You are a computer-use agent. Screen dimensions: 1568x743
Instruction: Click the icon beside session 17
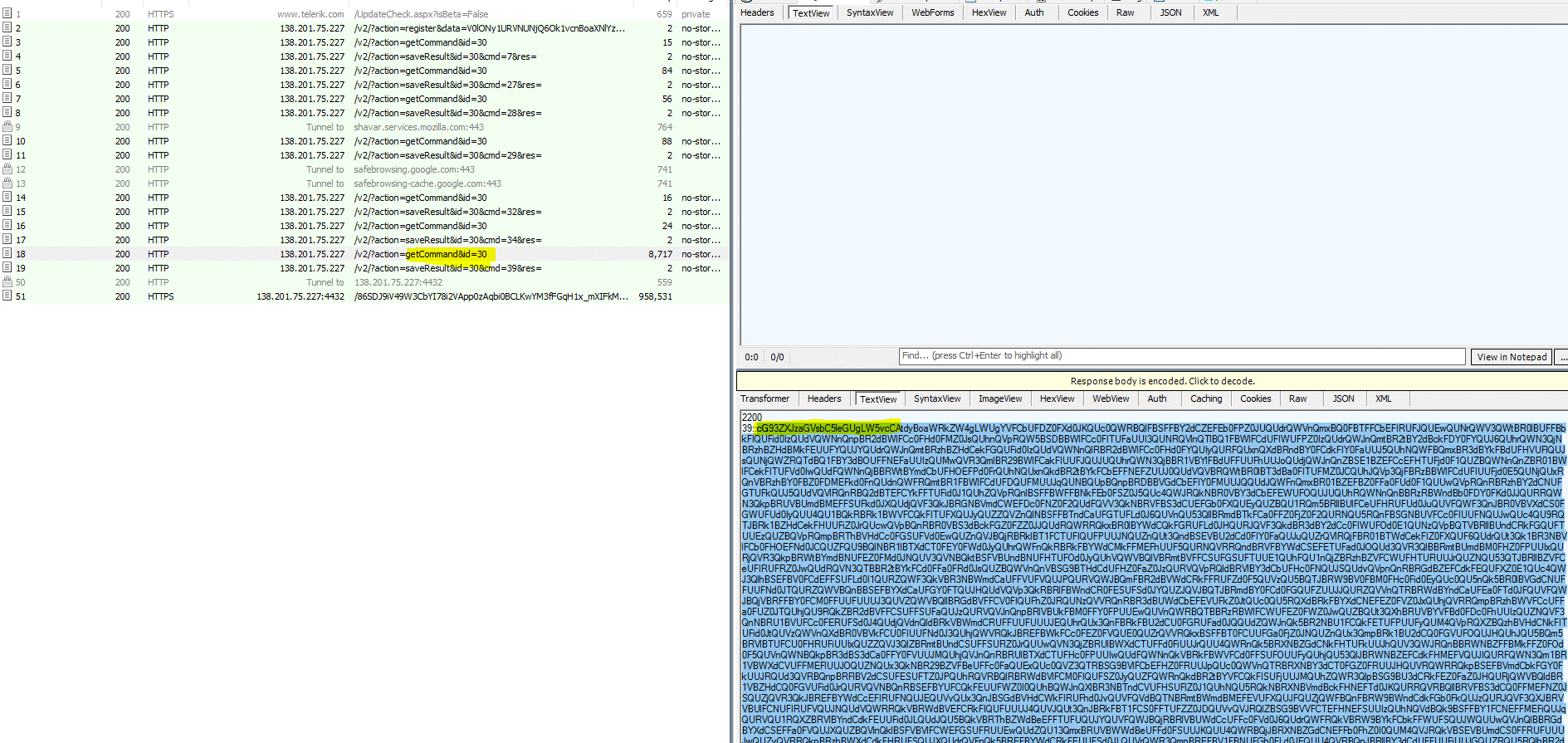(x=7, y=240)
